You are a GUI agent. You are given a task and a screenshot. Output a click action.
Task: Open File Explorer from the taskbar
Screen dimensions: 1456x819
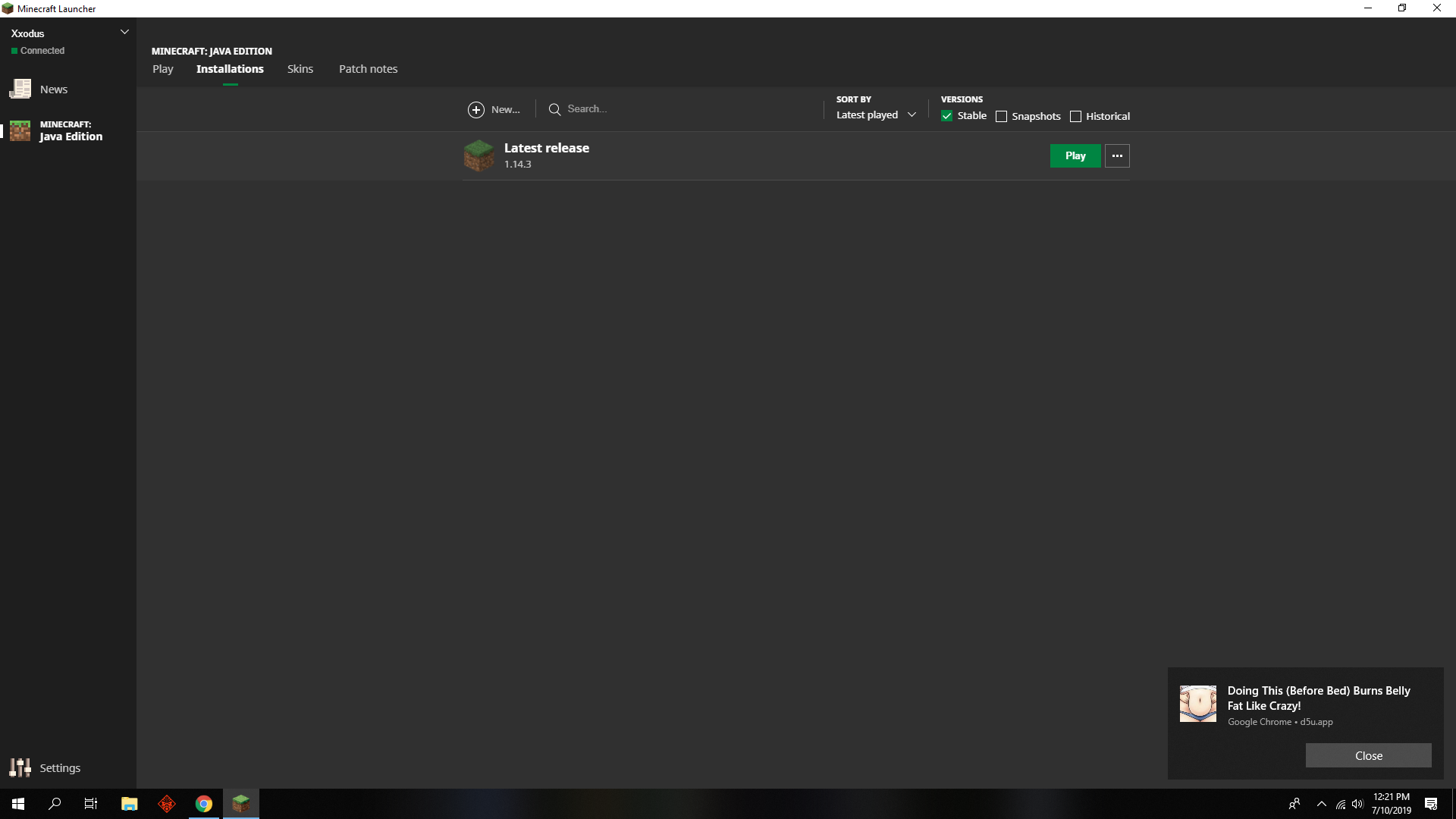click(x=129, y=804)
